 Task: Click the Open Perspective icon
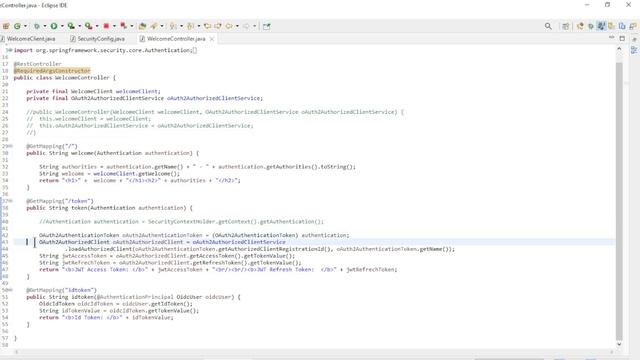(x=565, y=26)
